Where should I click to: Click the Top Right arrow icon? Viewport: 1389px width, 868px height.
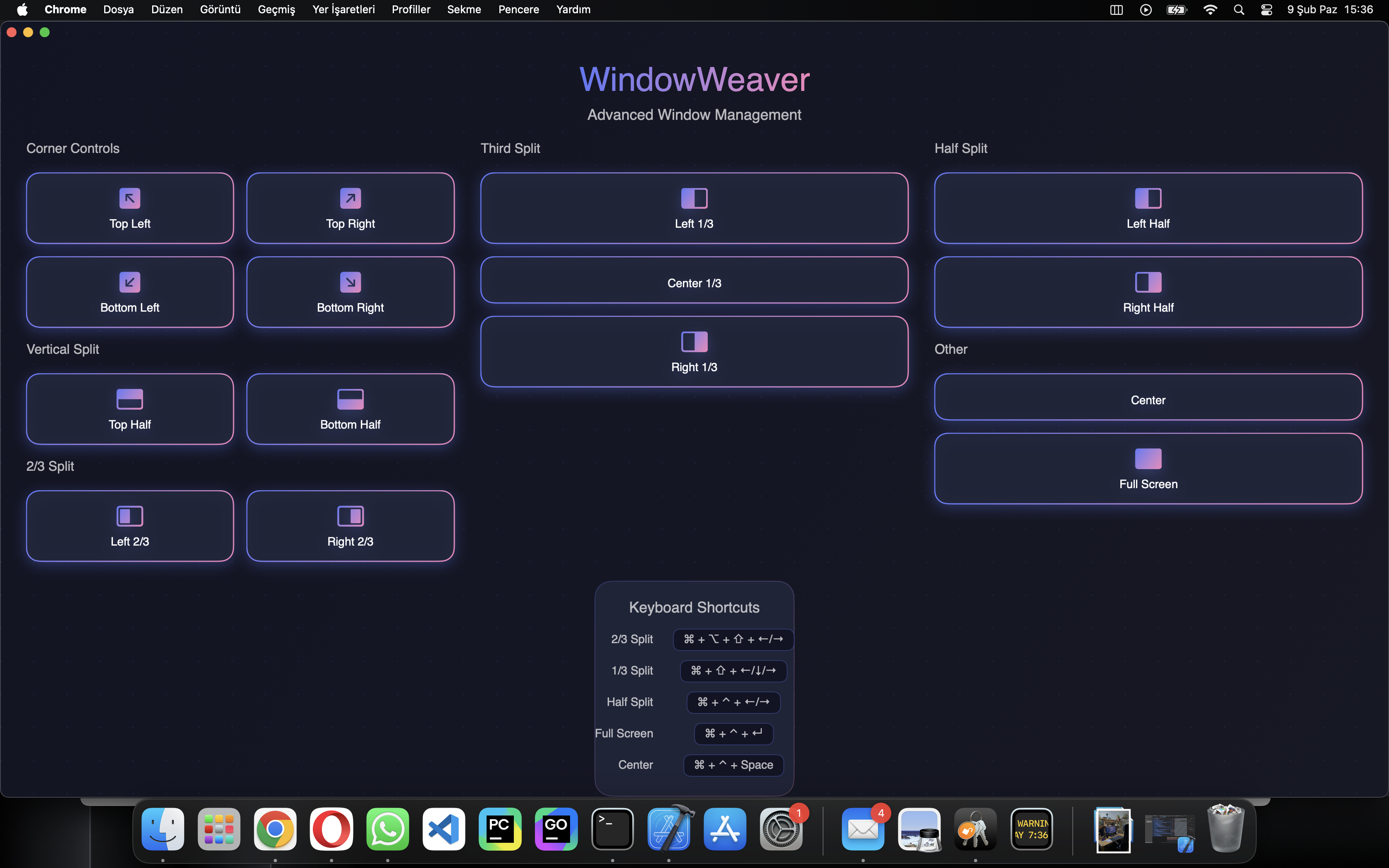pos(350,199)
